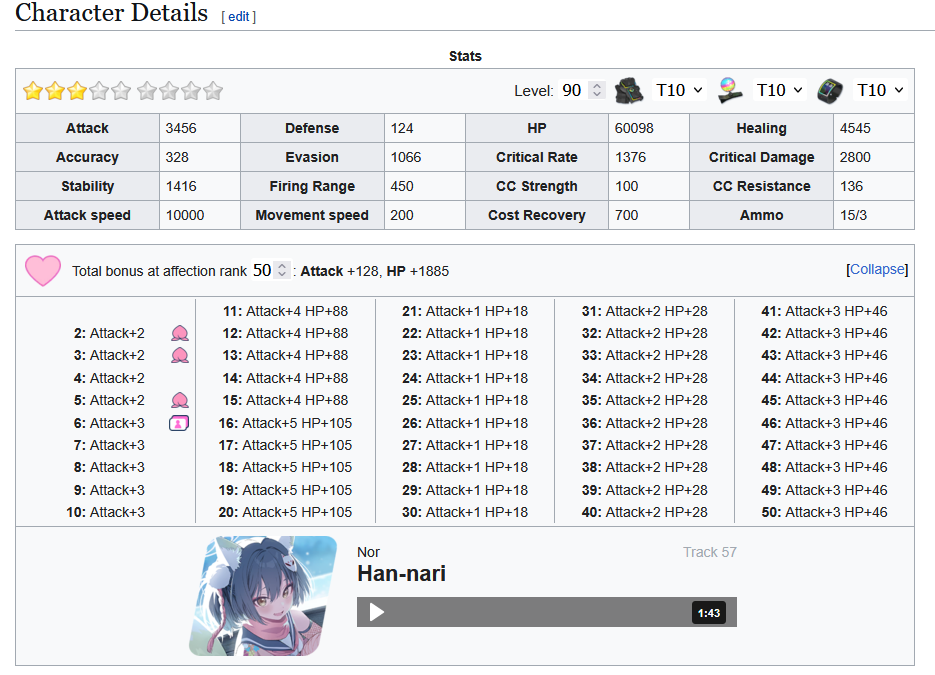
Task: Click the composer name Nor
Action: point(369,552)
